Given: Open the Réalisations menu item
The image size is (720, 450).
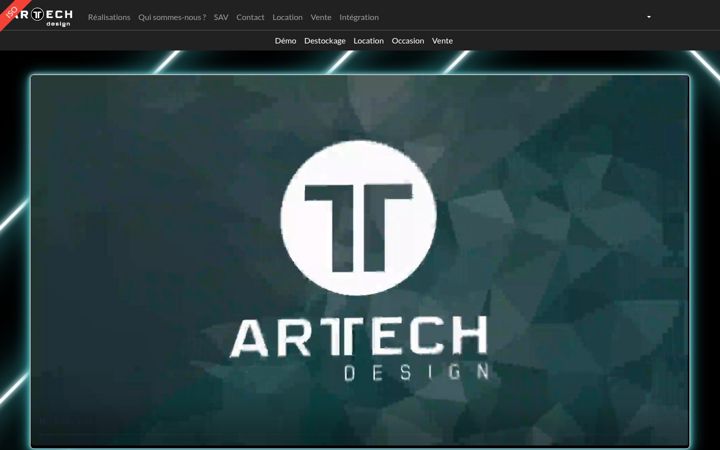Looking at the screenshot, I should 109,17.
